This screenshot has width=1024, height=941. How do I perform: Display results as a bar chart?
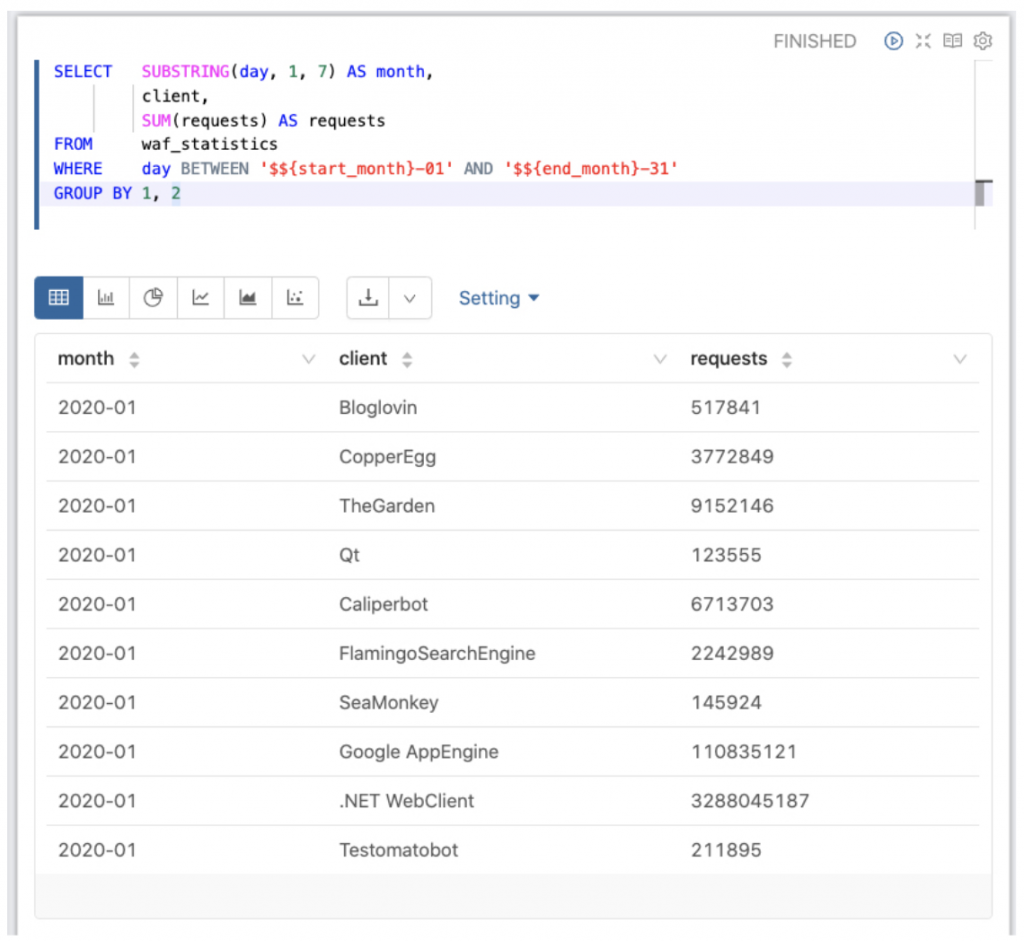point(106,297)
